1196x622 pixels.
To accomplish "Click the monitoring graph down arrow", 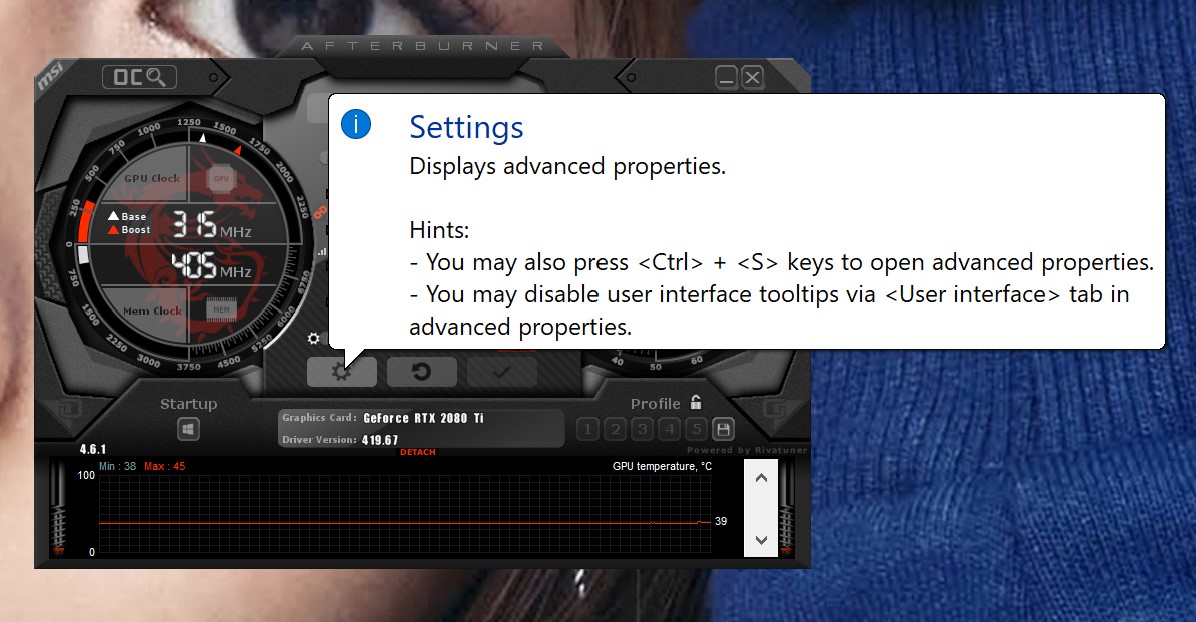I will [760, 540].
